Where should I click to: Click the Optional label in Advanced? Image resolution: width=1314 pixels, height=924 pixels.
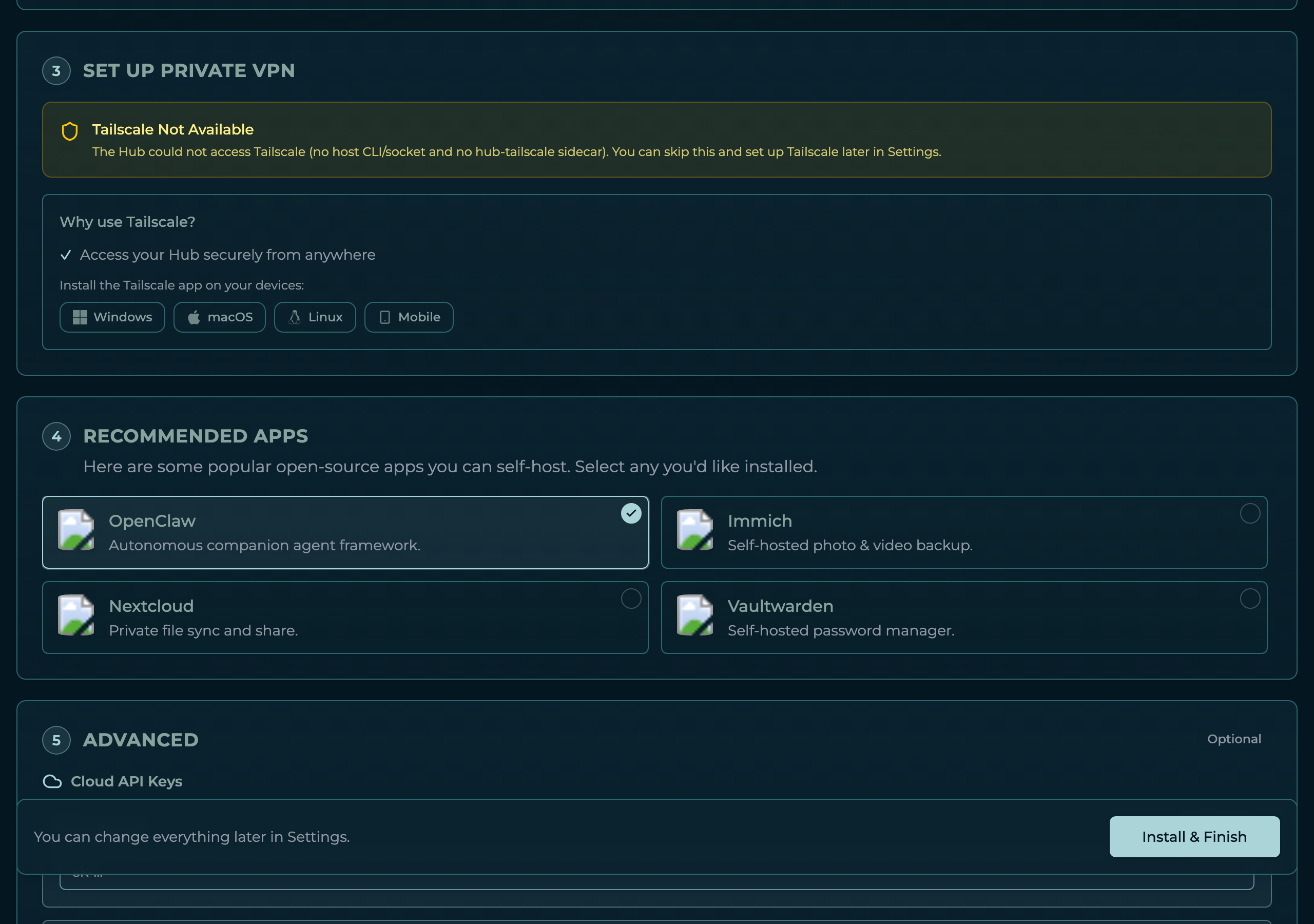(1234, 739)
